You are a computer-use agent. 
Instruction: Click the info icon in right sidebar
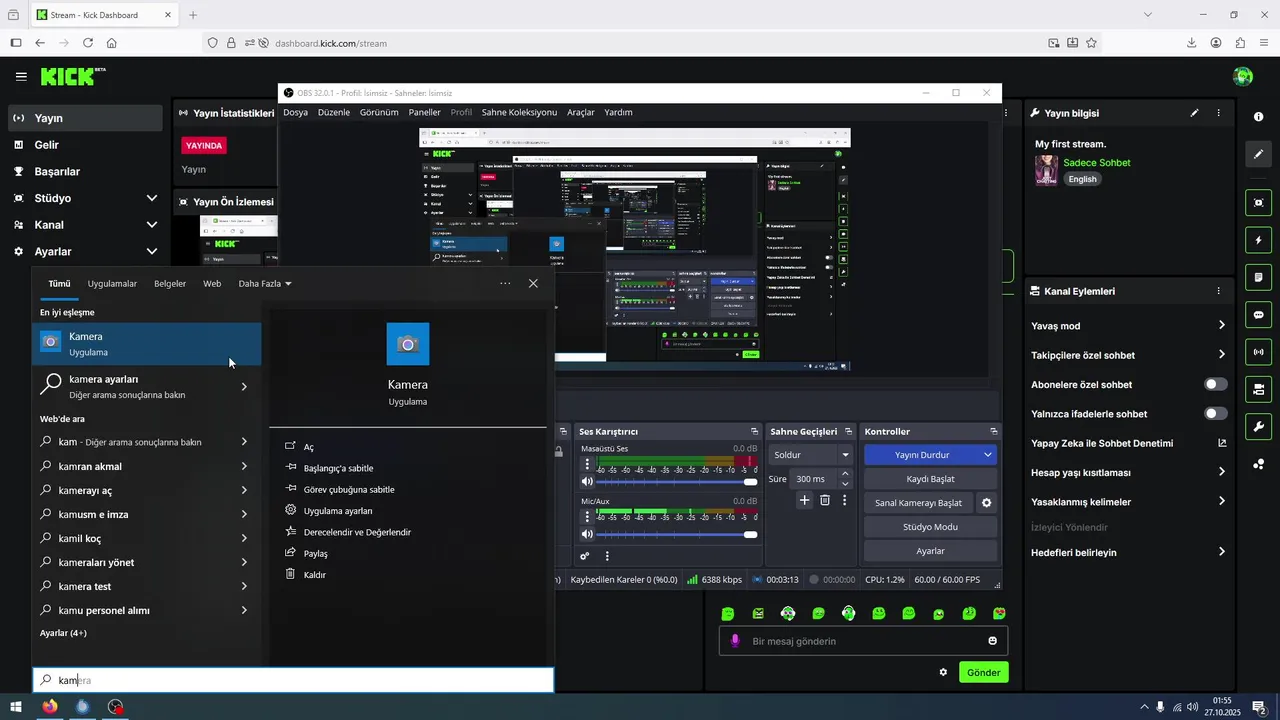coord(1258,117)
